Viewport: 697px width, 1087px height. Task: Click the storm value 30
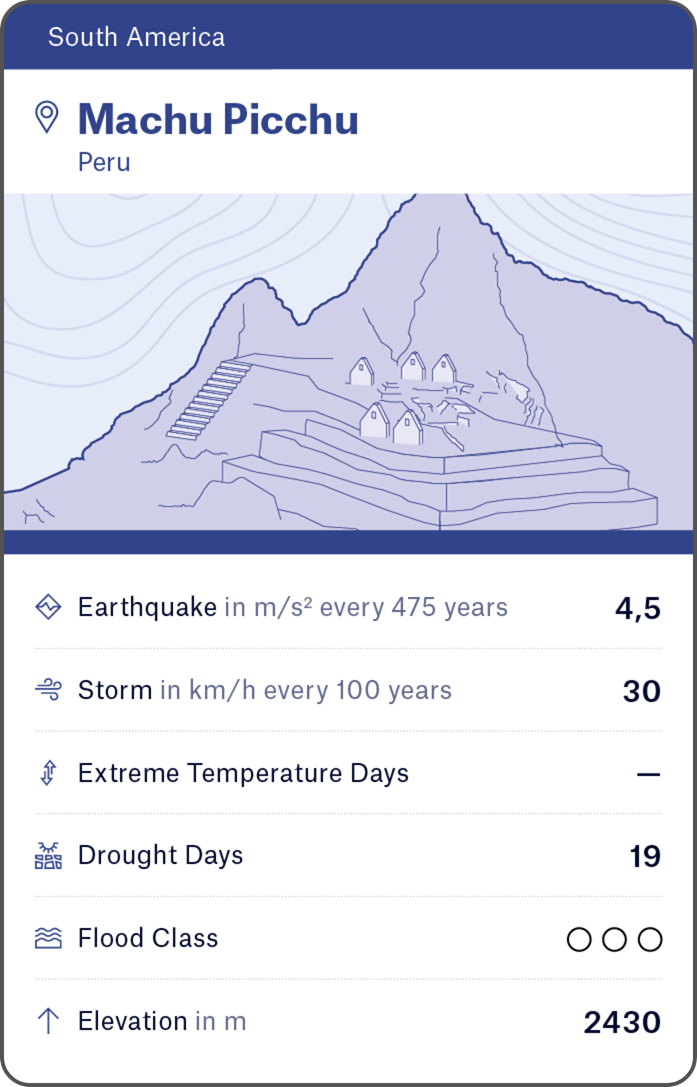[642, 691]
